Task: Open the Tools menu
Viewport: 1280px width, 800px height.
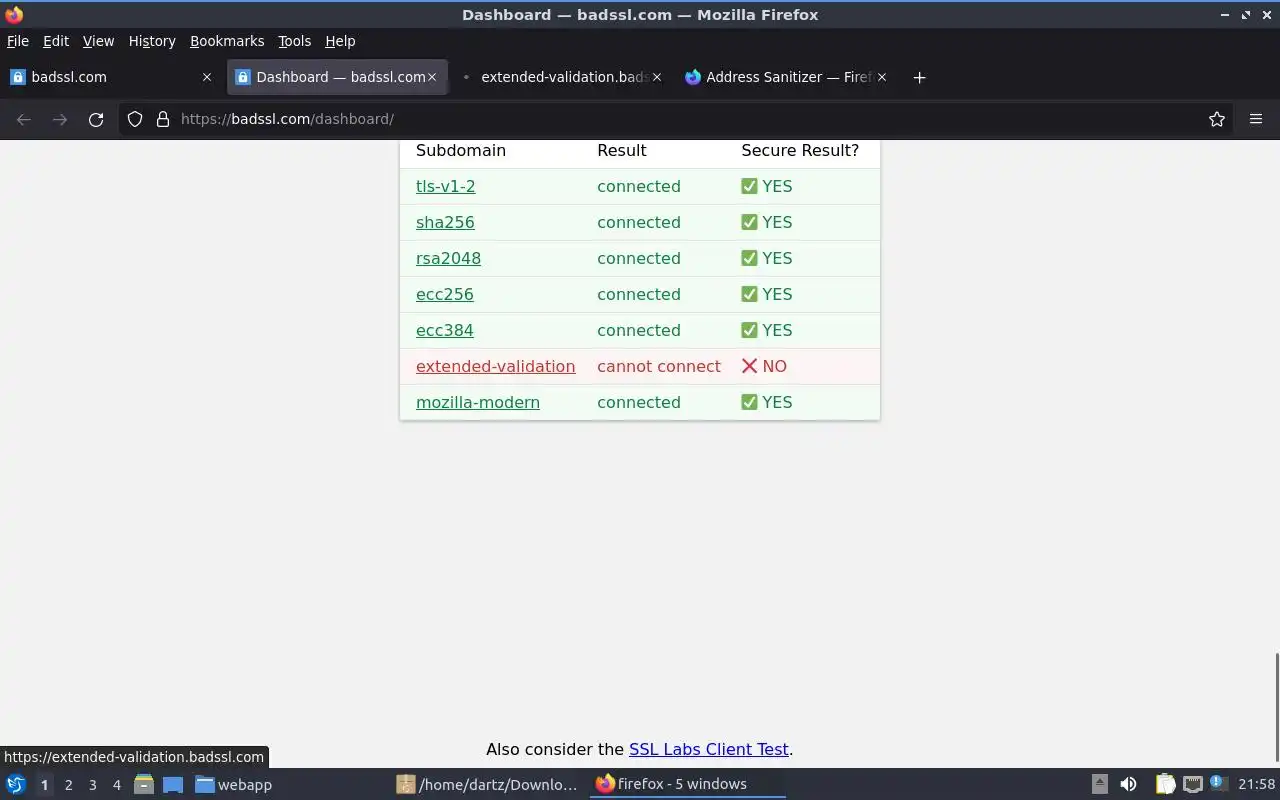Action: pos(295,41)
